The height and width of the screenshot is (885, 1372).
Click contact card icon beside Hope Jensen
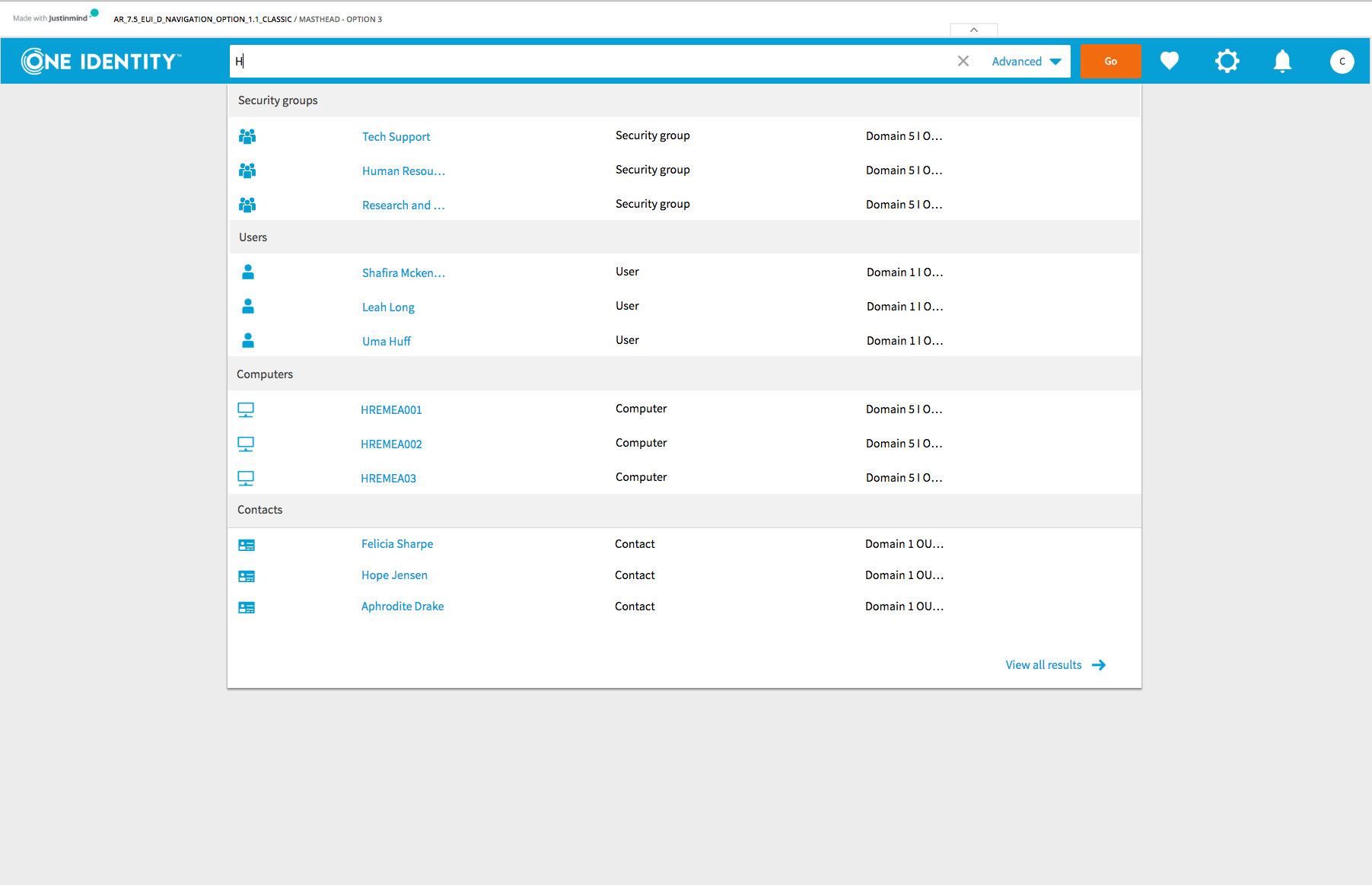pos(247,577)
